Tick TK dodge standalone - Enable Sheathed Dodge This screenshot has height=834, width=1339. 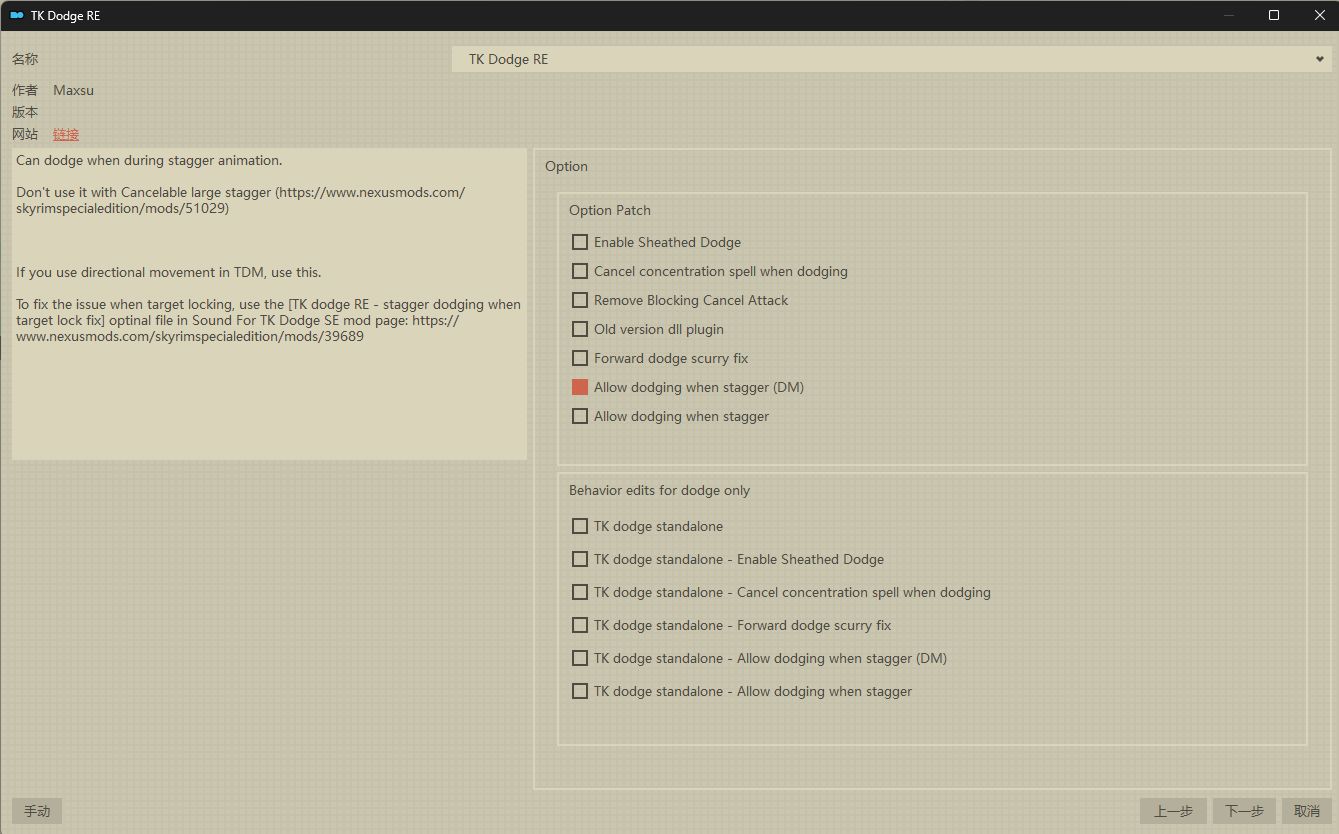[x=580, y=559]
